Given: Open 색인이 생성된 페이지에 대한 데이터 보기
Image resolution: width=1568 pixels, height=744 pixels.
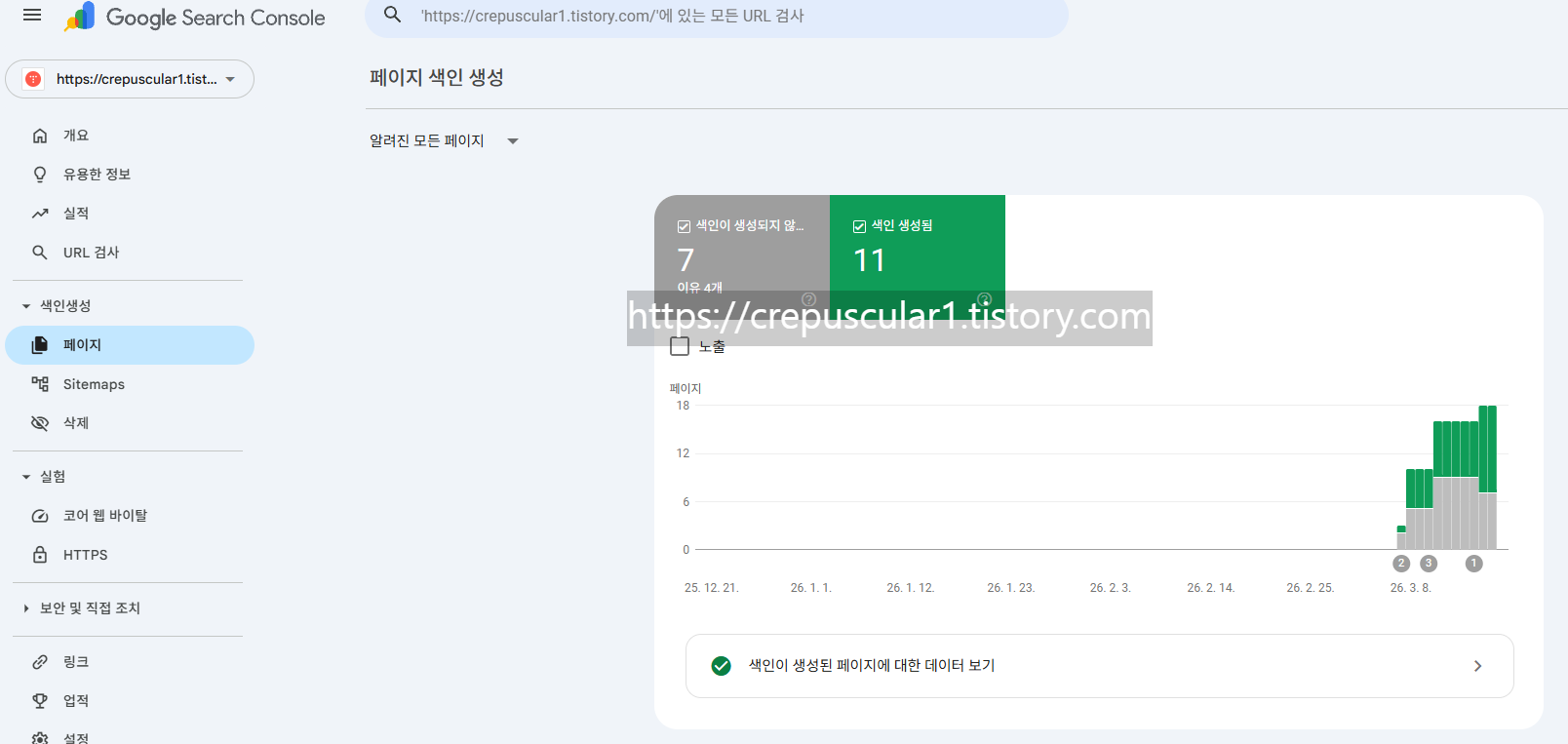Looking at the screenshot, I should coord(1100,666).
